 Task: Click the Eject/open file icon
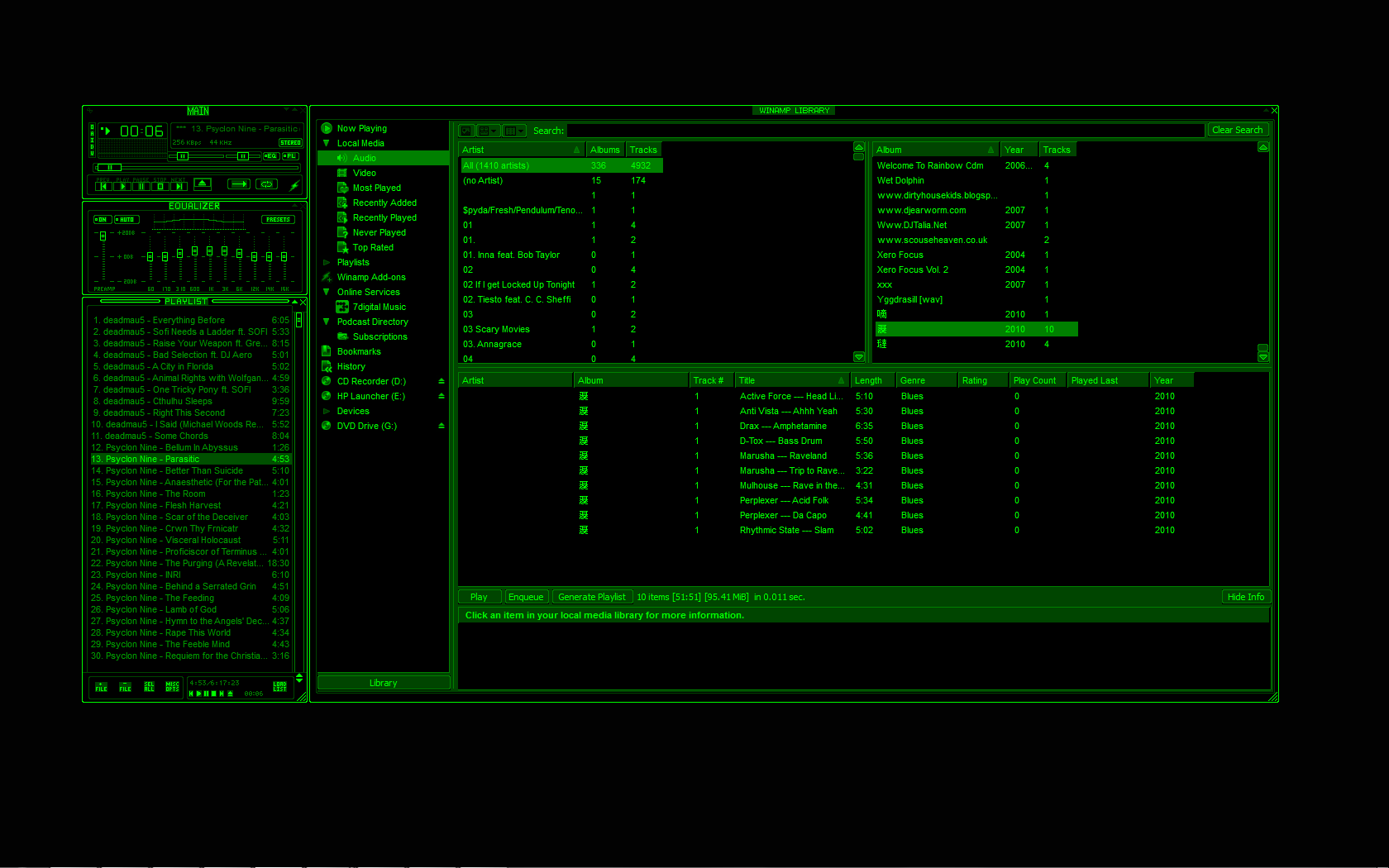pos(203,184)
